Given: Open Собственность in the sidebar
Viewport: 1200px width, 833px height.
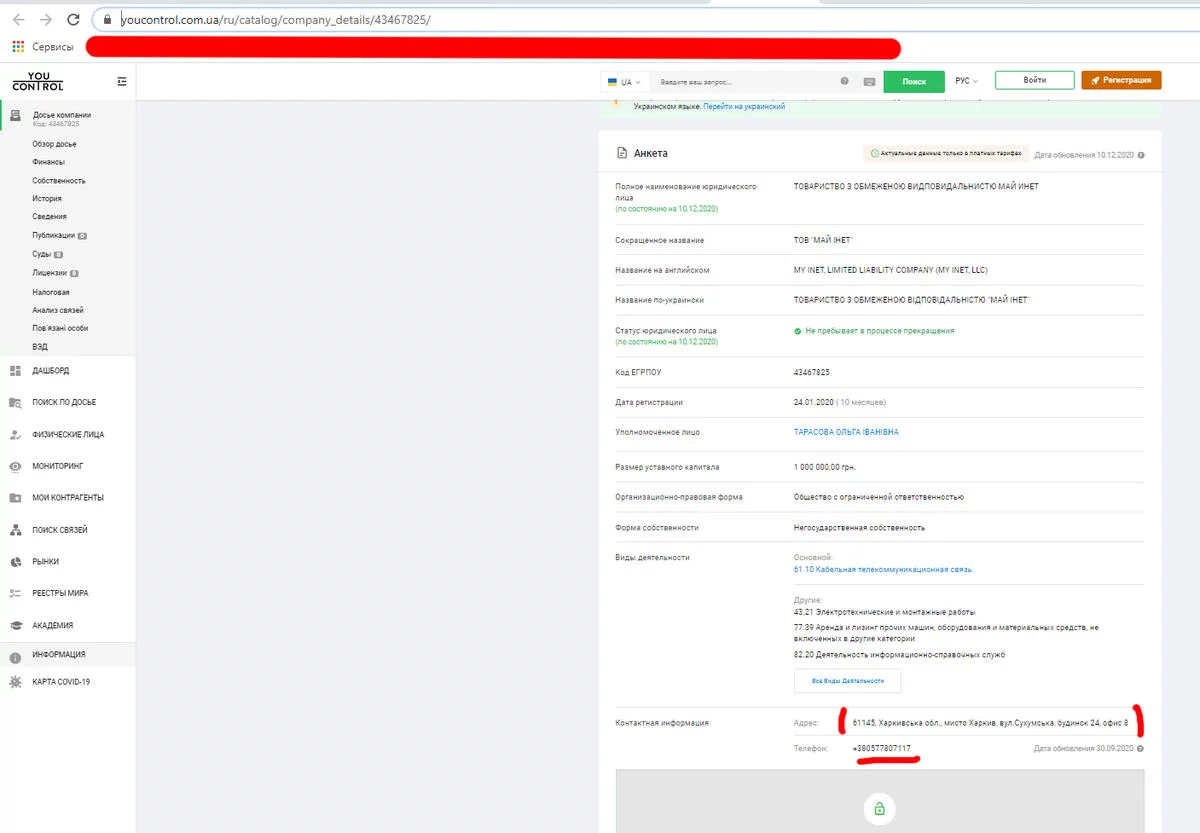Looking at the screenshot, I should (59, 181).
